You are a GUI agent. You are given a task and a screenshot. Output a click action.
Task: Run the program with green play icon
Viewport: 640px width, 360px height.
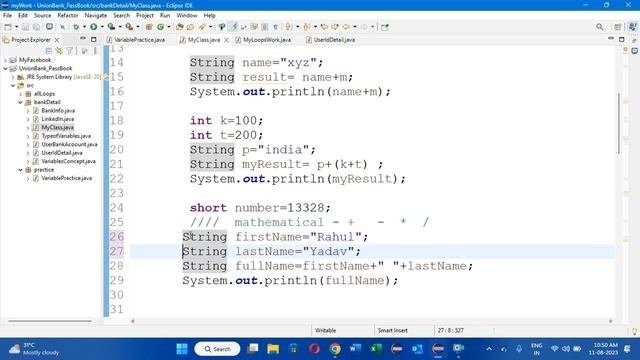click(93, 27)
